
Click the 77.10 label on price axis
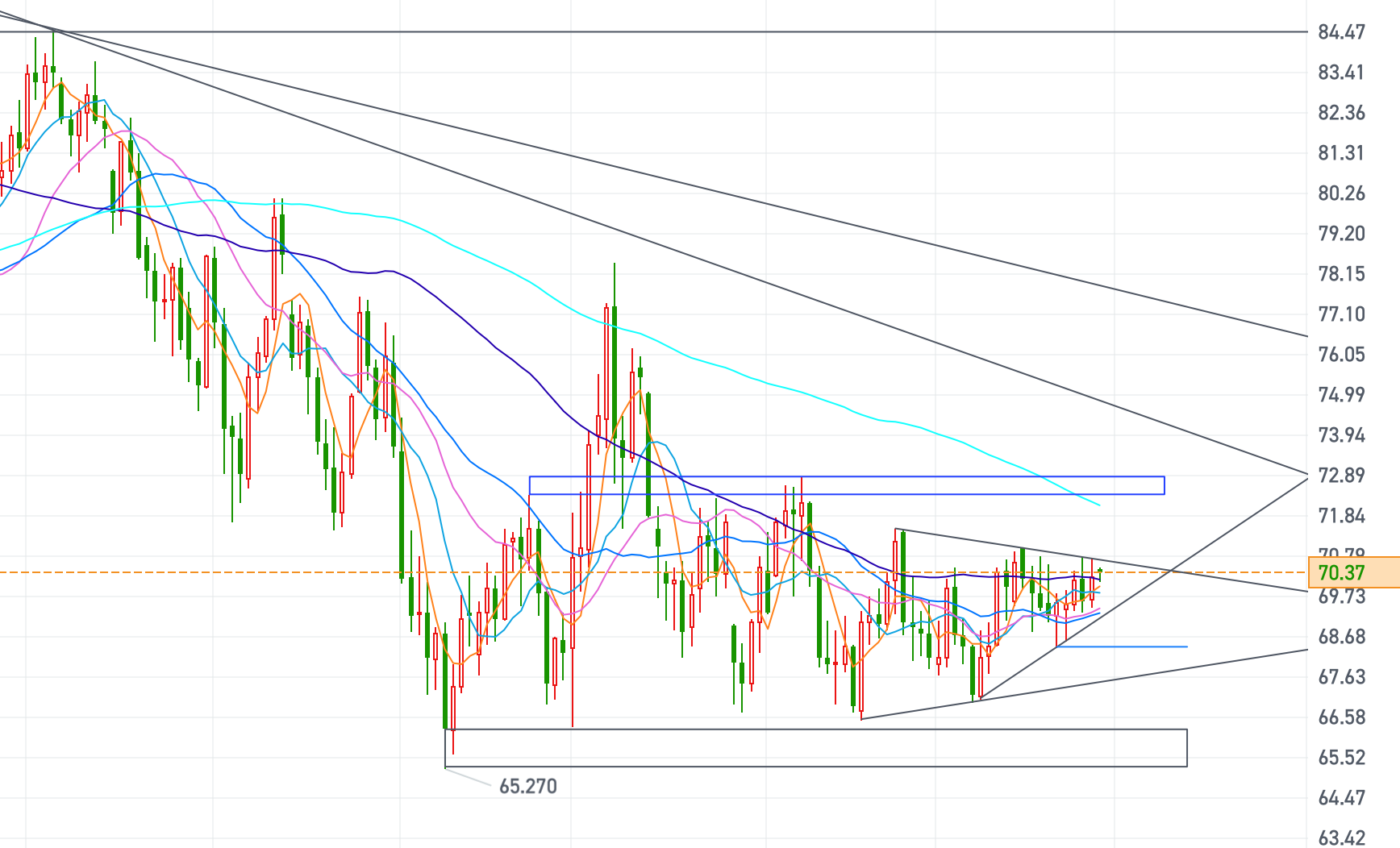click(1341, 314)
